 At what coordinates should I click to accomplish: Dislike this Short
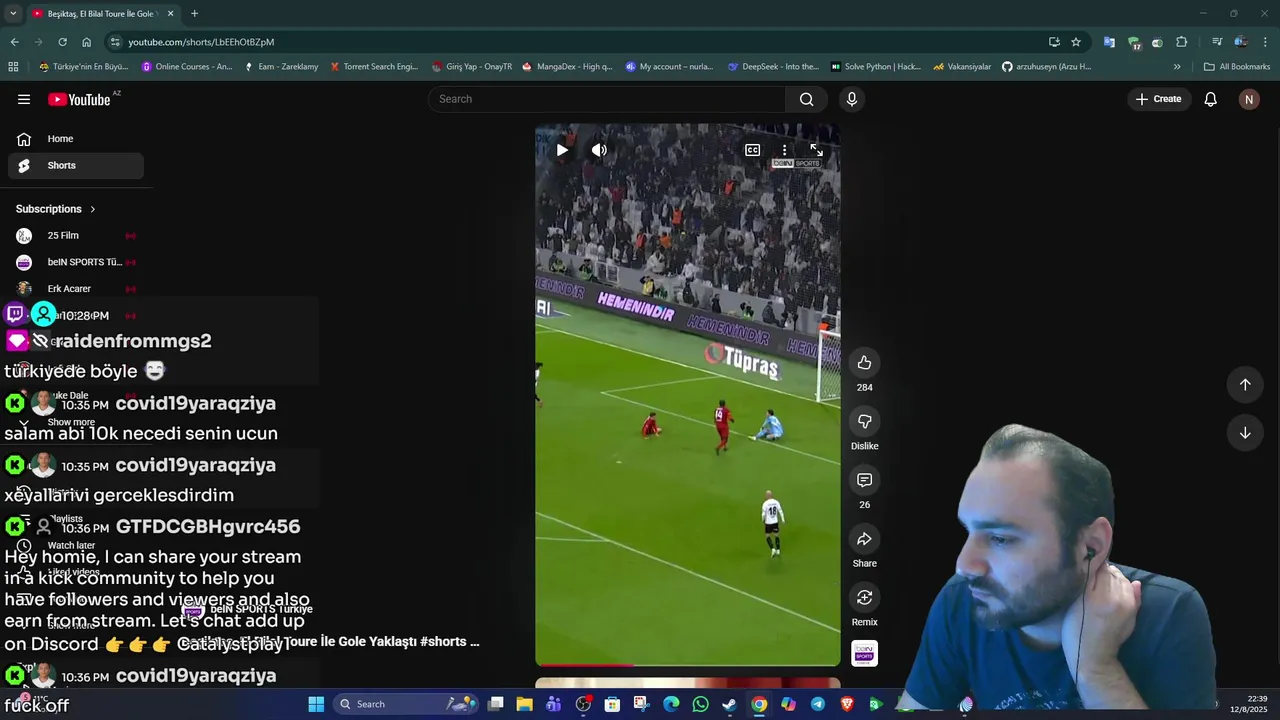pos(864,421)
